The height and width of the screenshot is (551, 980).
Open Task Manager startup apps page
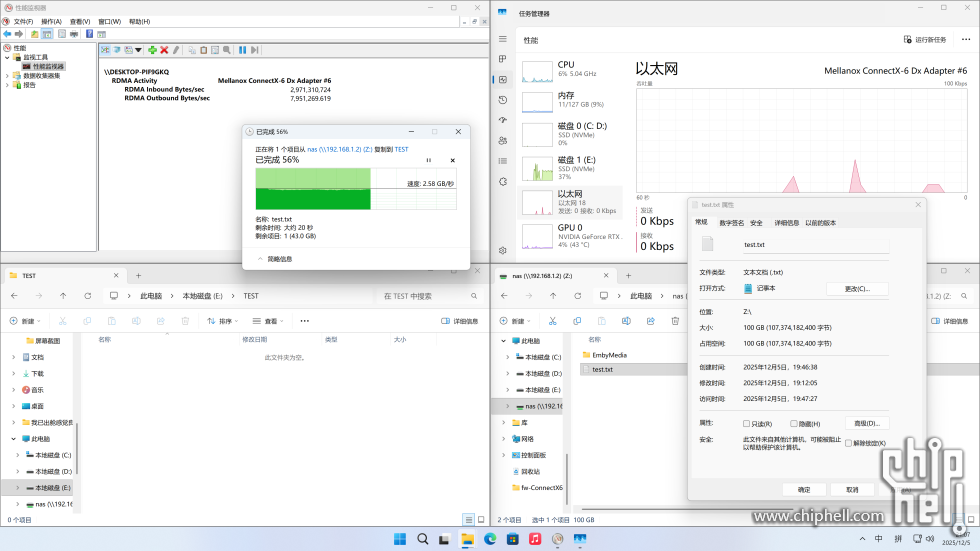[502, 121]
